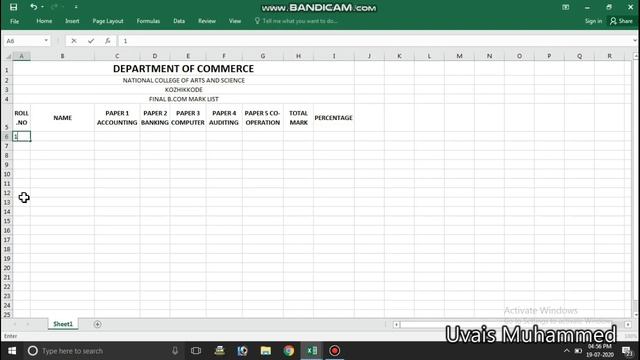Open File Explorer from the taskbar
This screenshot has height=360, width=640.
266,351
